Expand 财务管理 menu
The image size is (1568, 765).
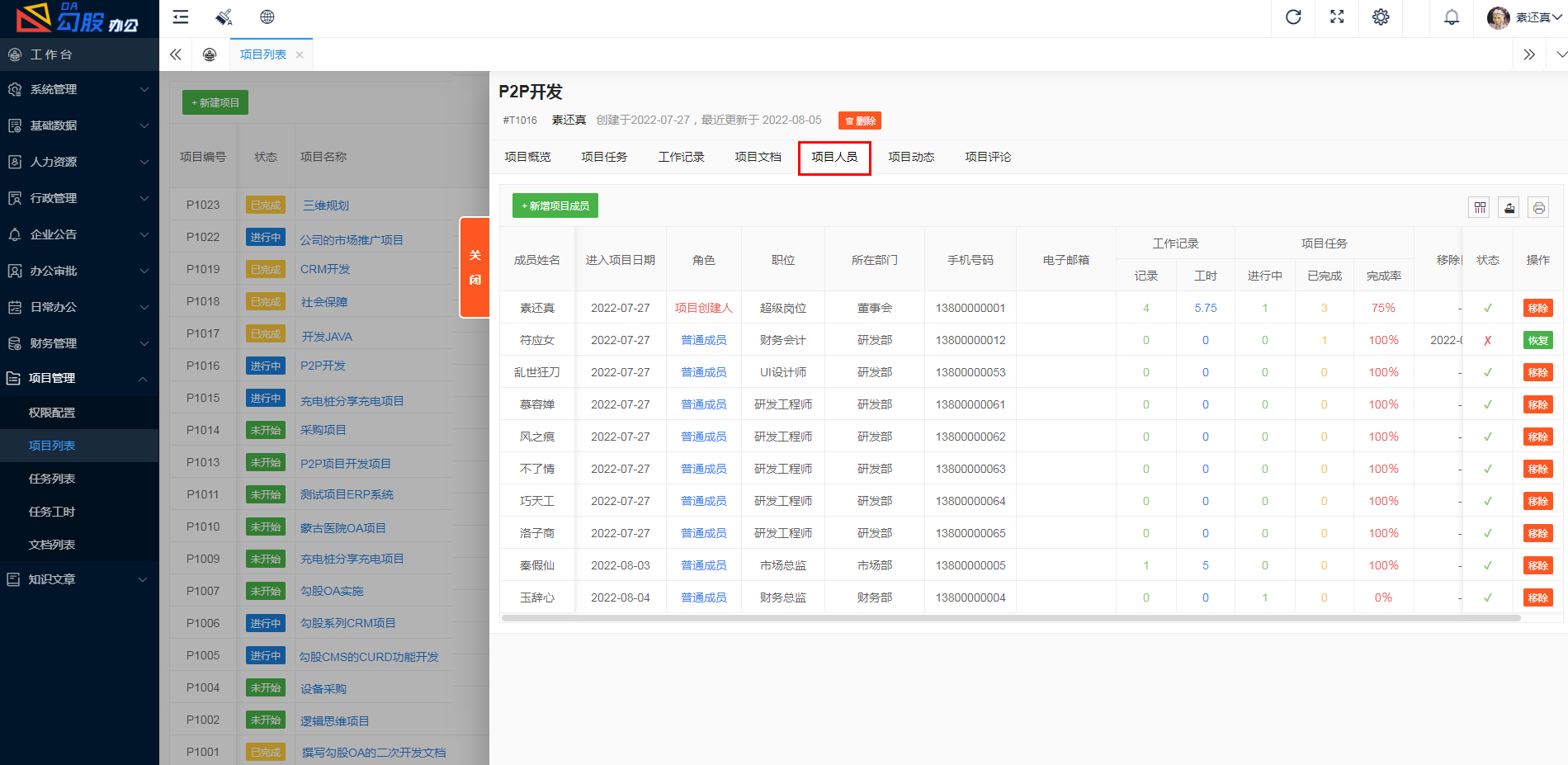tap(79, 343)
